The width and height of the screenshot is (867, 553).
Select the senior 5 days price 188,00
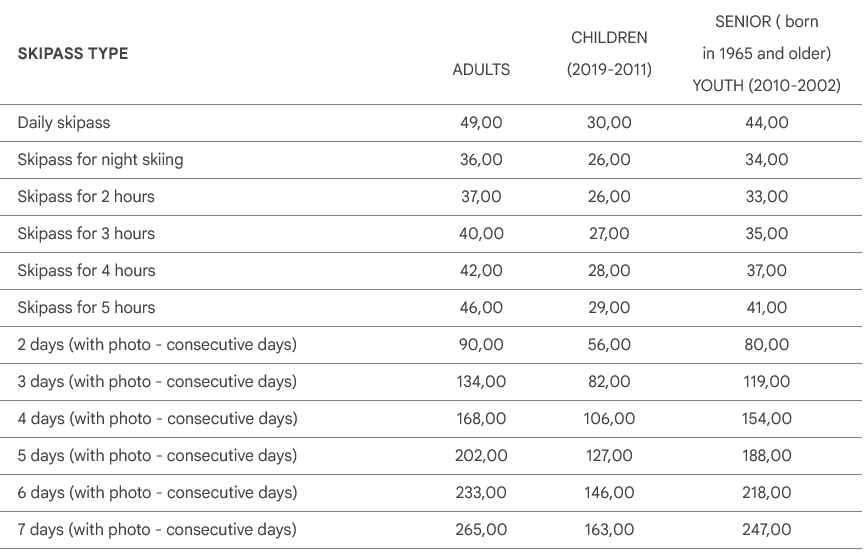coord(766,456)
